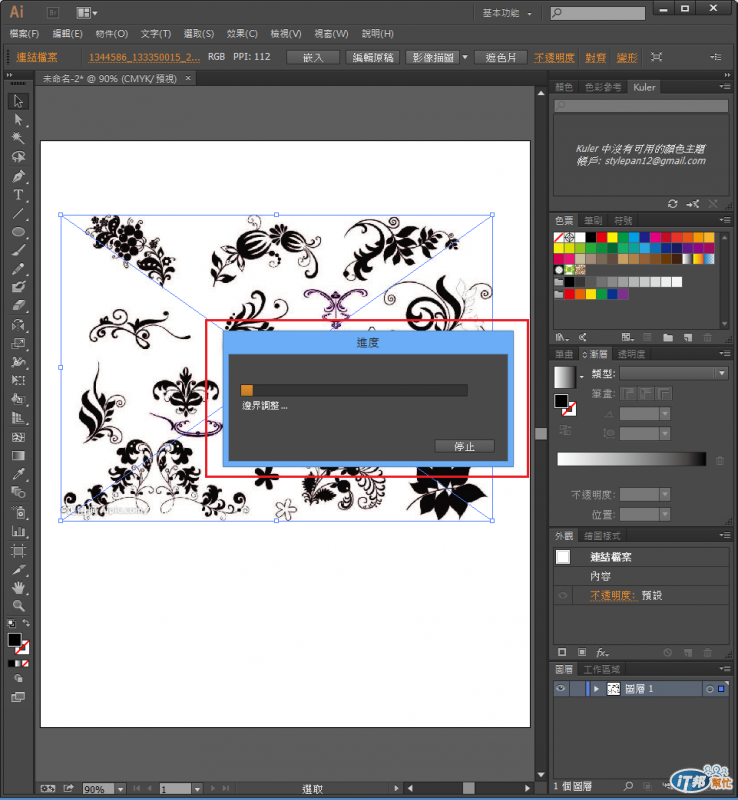Open the Swatches panel options menu
The image size is (738, 800).
725,220
